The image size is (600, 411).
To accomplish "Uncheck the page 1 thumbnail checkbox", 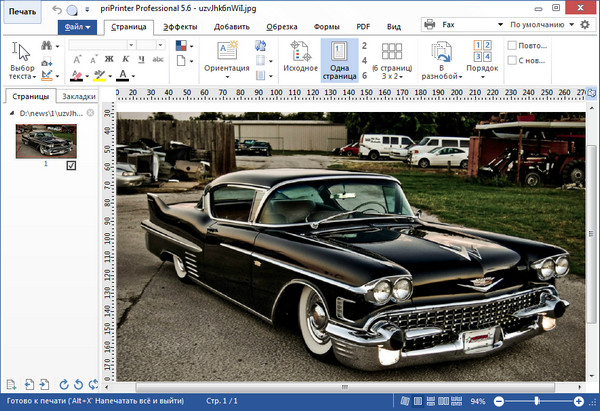I will click(x=71, y=165).
